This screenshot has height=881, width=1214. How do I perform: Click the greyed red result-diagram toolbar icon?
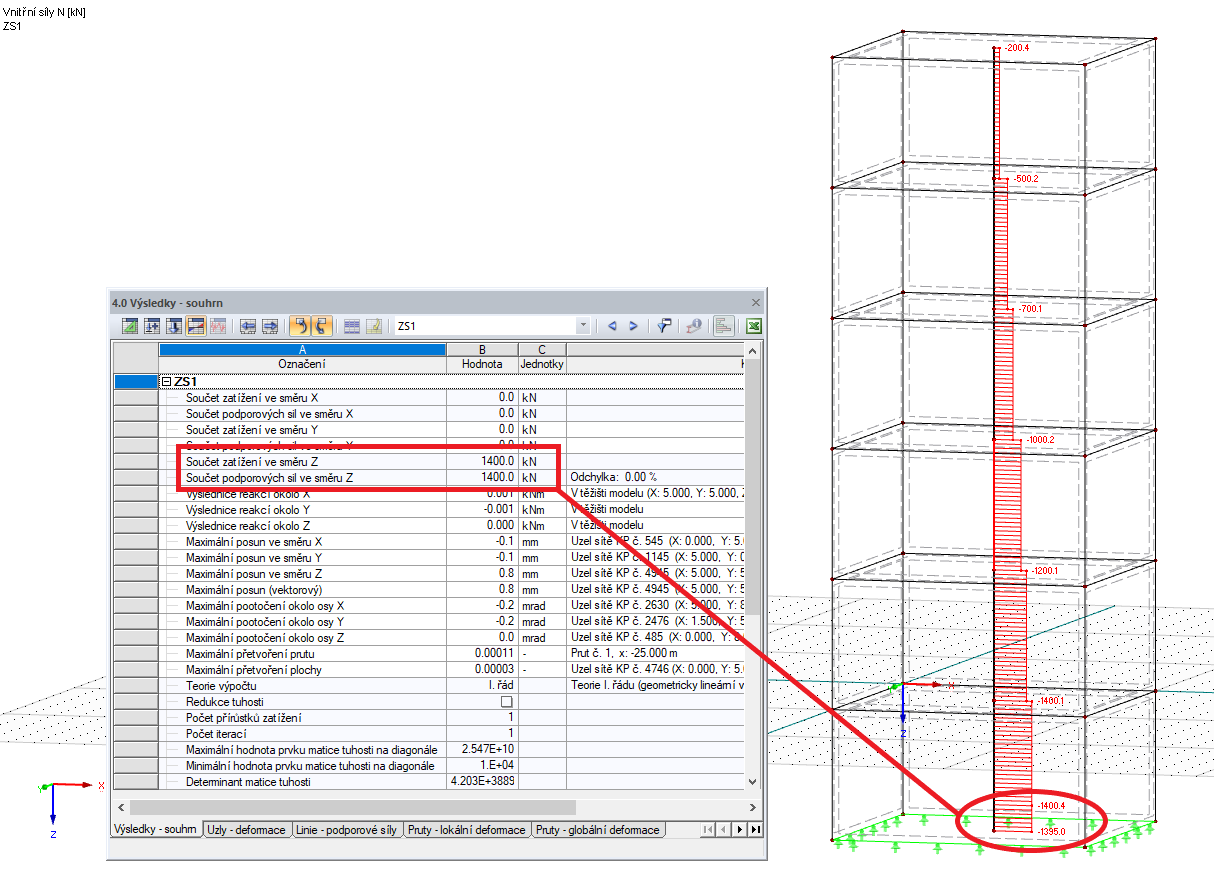[218, 326]
